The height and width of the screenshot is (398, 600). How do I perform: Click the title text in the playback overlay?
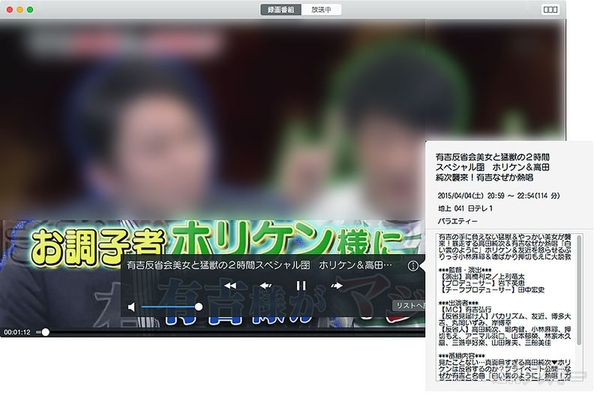coord(259,265)
